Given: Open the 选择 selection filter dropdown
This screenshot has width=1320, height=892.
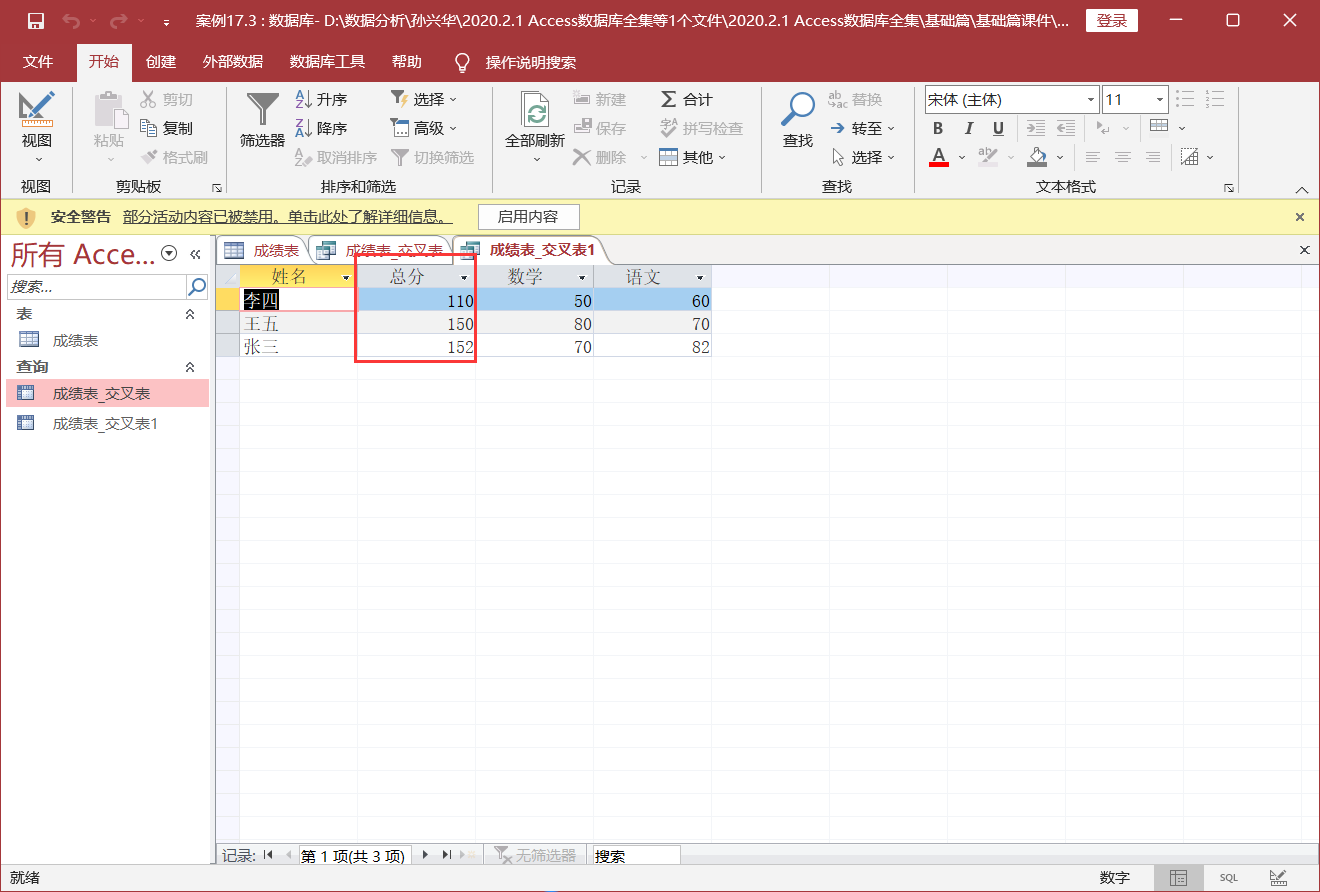Looking at the screenshot, I should coord(424,99).
